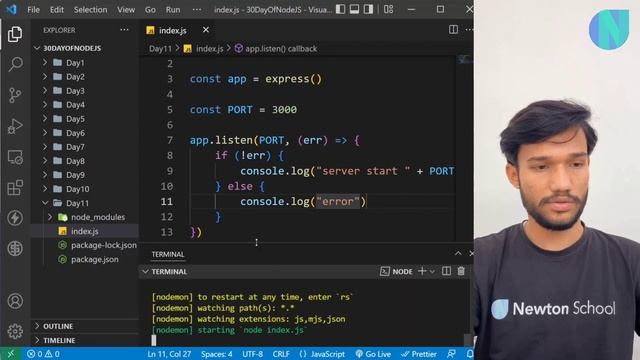Change indentation via Spaces: 4

(x=217, y=354)
